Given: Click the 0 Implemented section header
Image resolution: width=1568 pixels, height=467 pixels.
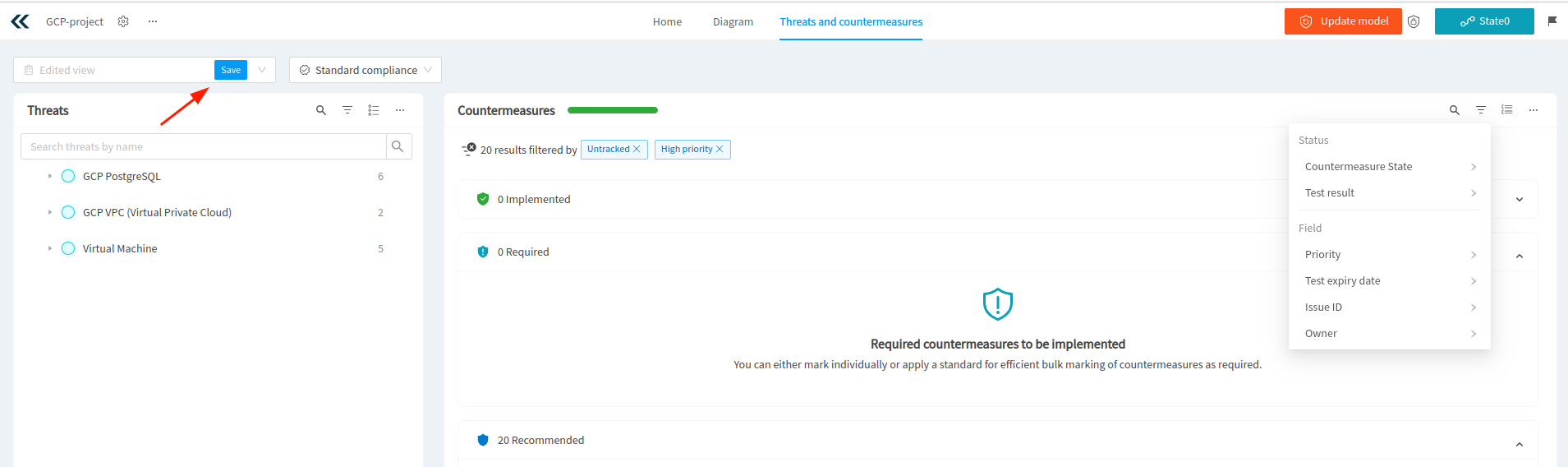Looking at the screenshot, I should [x=997, y=199].
